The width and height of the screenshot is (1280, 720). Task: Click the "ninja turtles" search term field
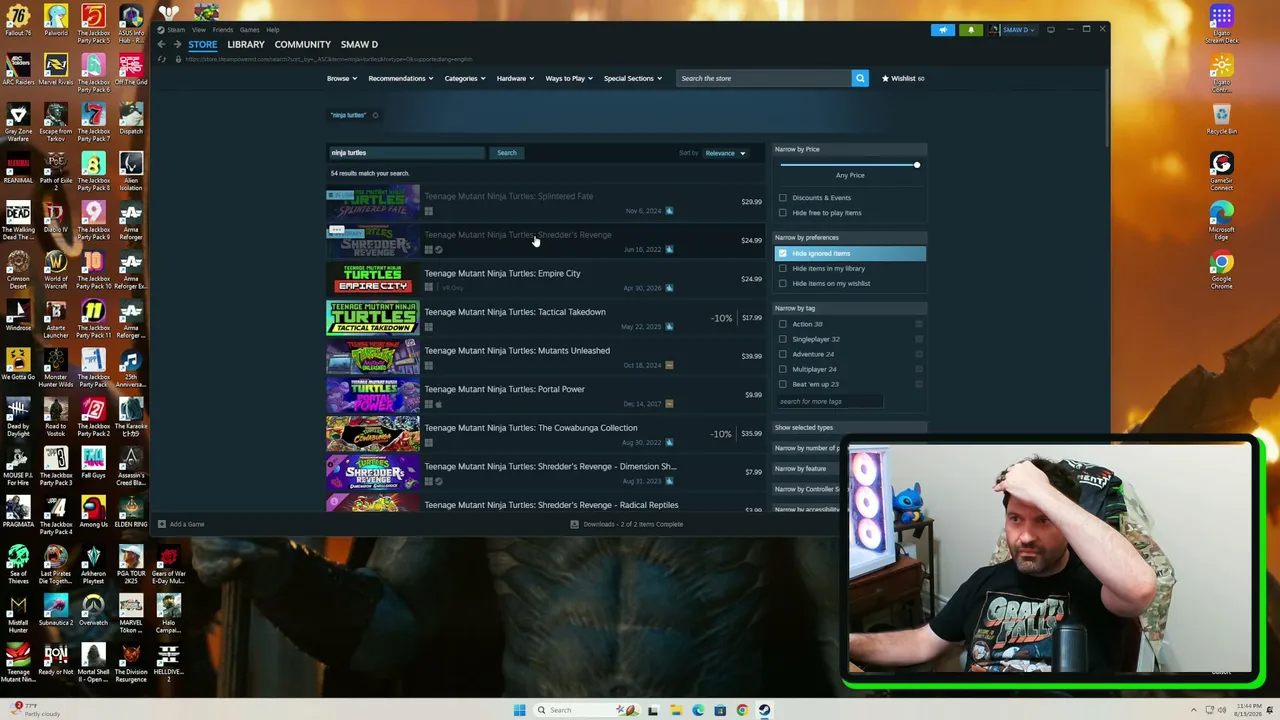point(407,153)
